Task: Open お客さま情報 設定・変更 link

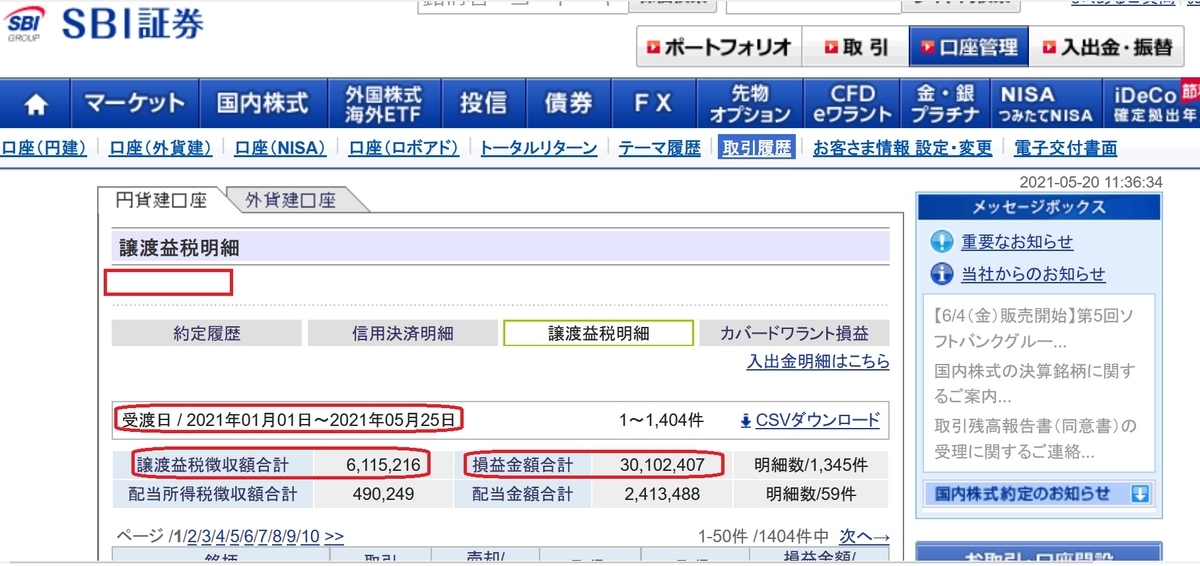Action: [902, 149]
